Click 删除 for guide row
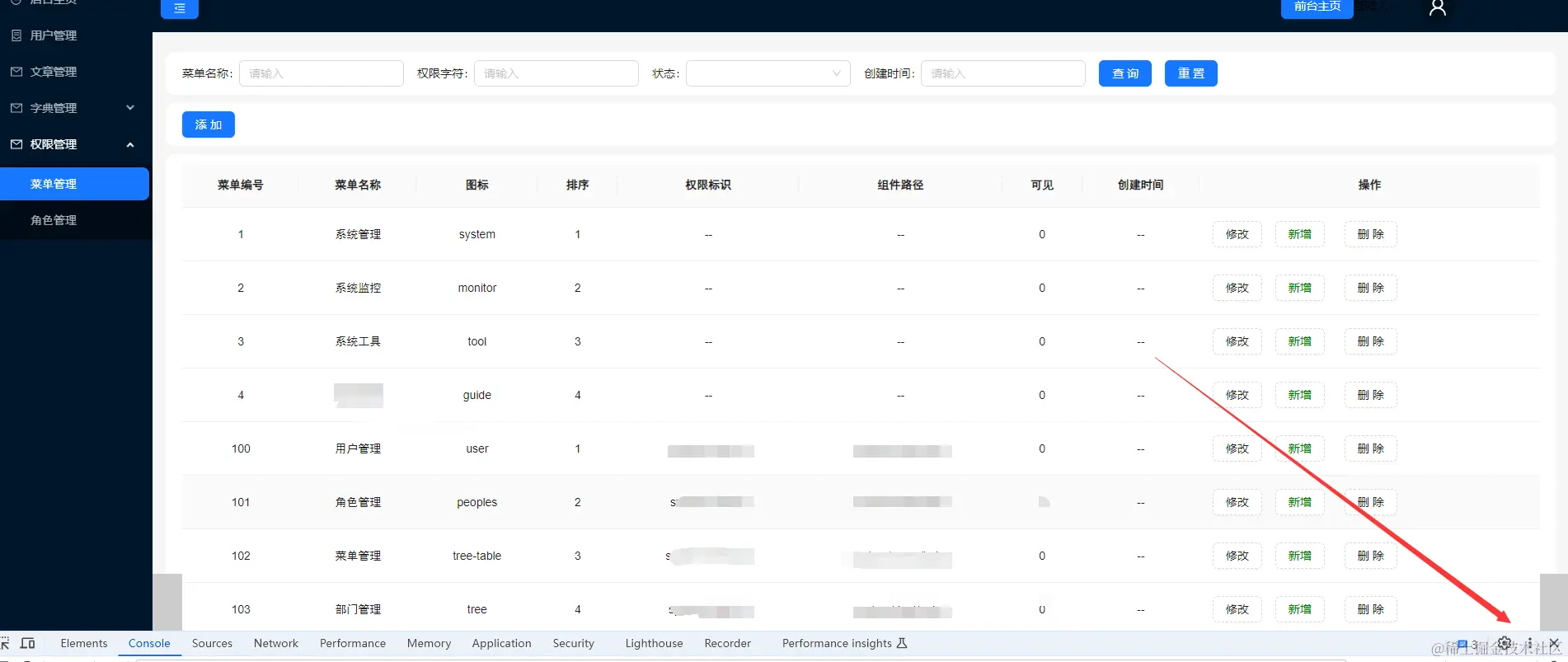 pyautogui.click(x=1370, y=395)
